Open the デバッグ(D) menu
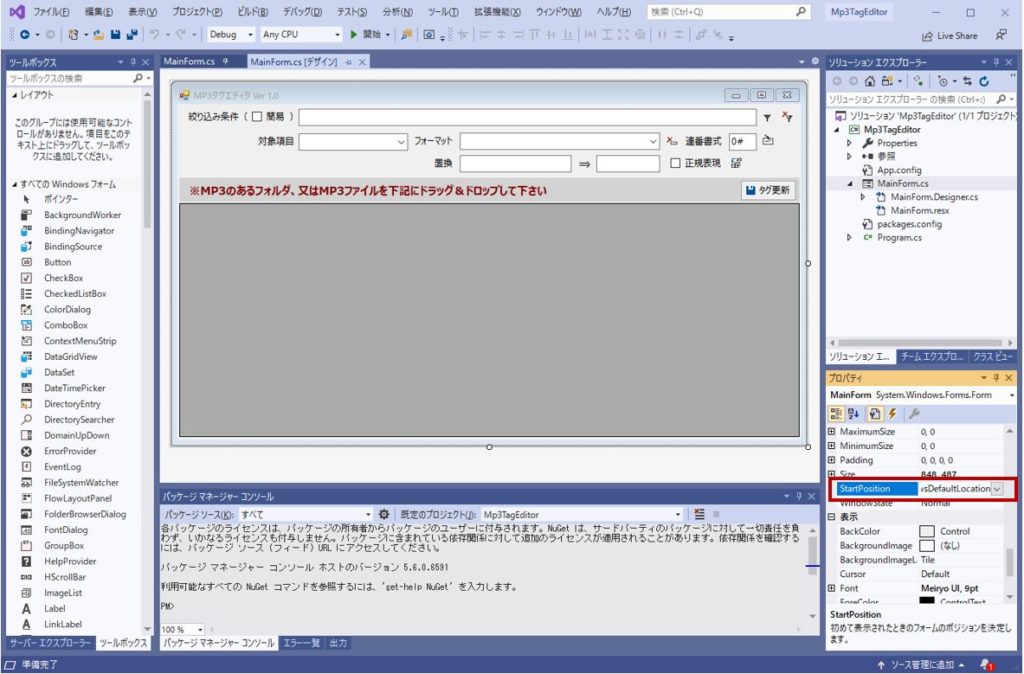The width and height of the screenshot is (1024, 674). (x=302, y=12)
